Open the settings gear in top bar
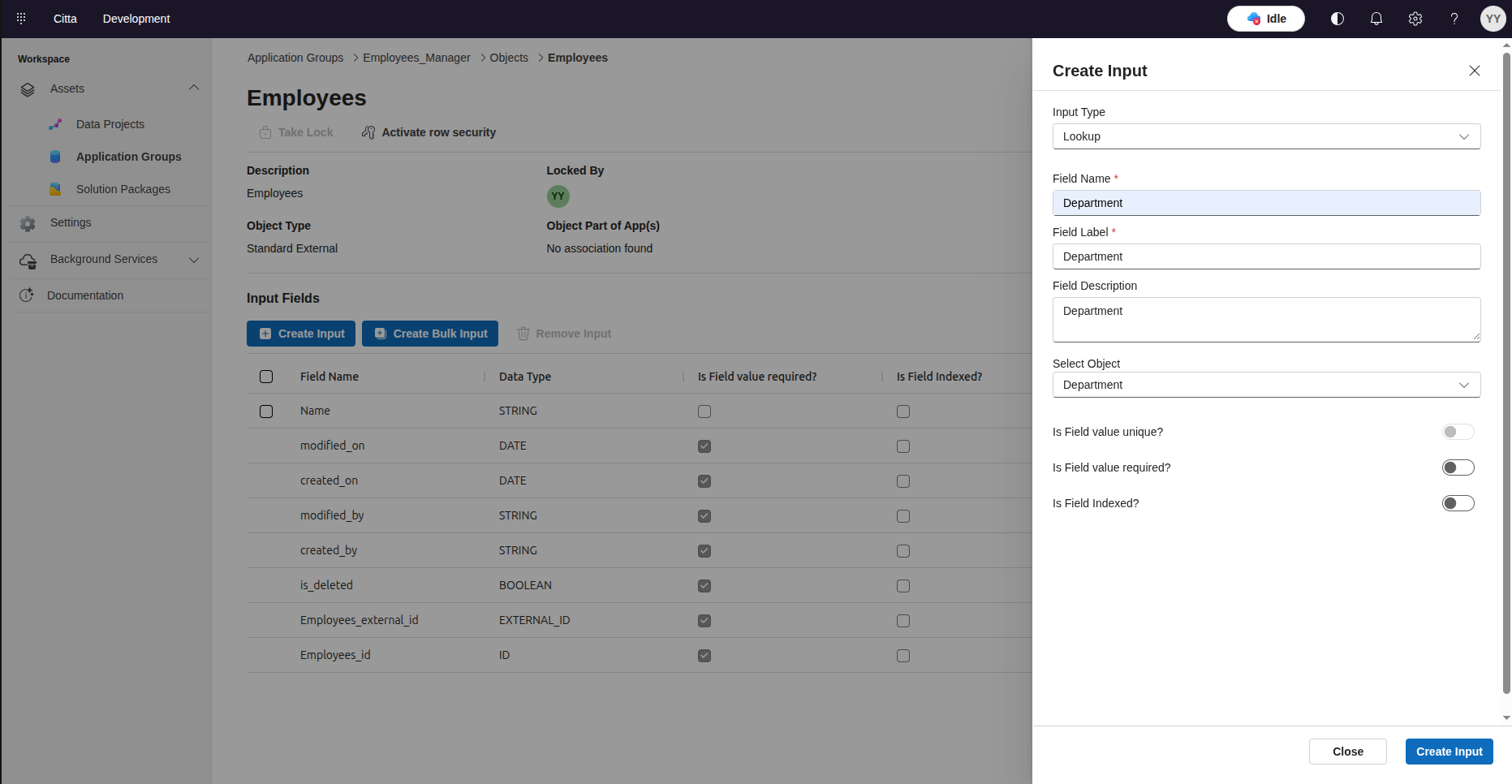 1415,19
